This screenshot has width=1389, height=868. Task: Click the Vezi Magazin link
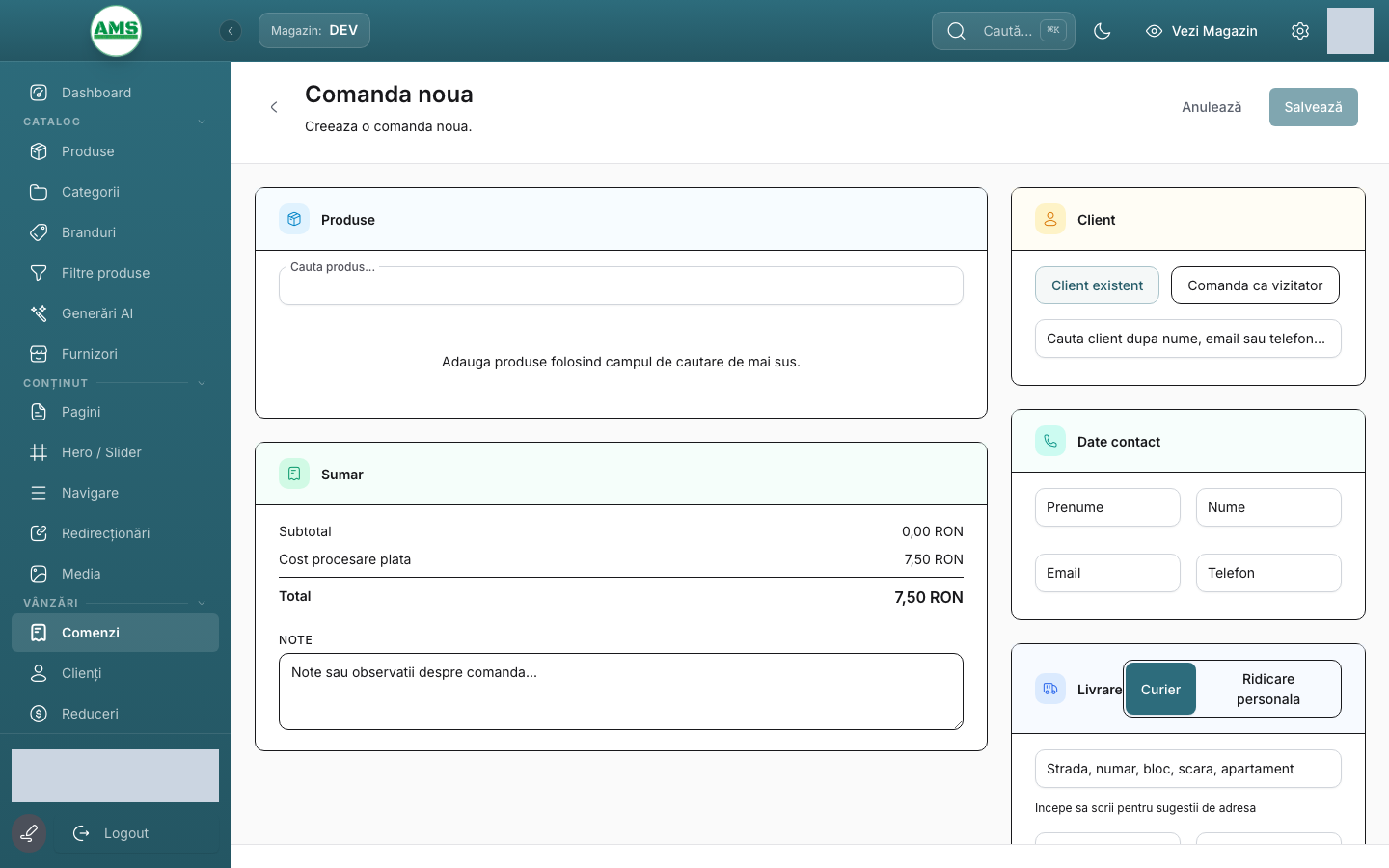point(1202,31)
